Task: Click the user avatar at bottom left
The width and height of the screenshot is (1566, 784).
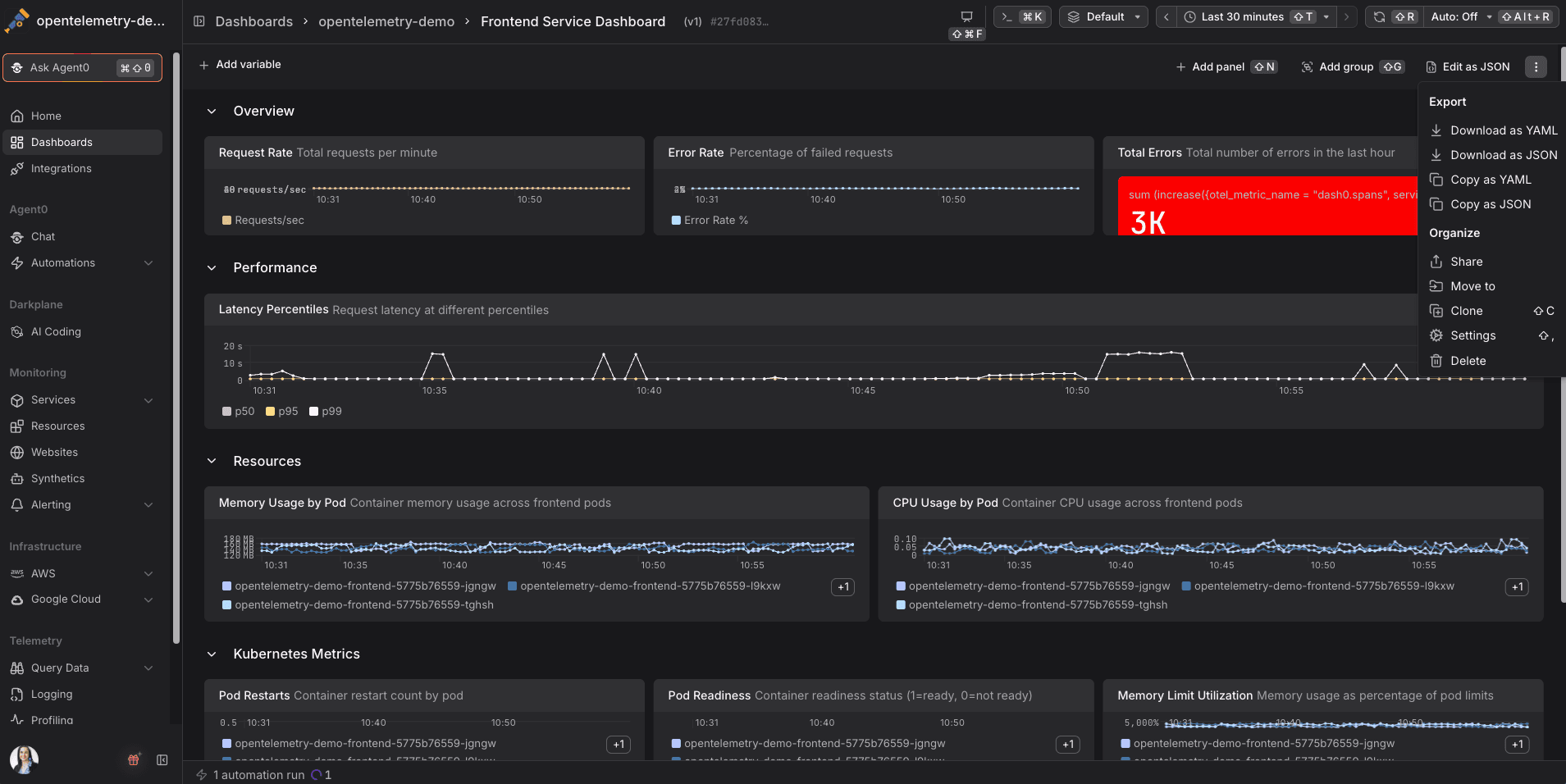Action: click(x=24, y=759)
